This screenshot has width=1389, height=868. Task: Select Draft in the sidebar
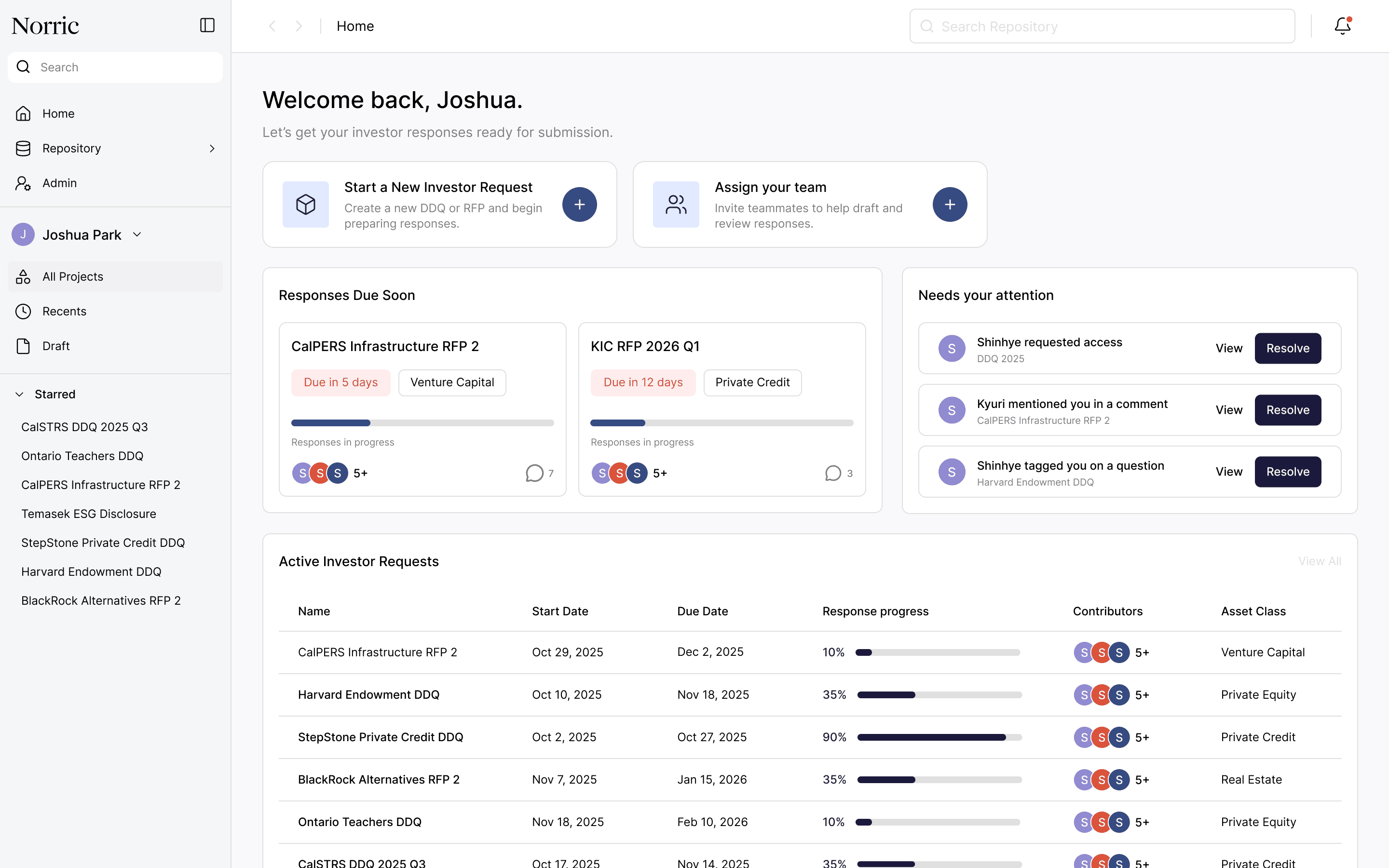click(55, 346)
